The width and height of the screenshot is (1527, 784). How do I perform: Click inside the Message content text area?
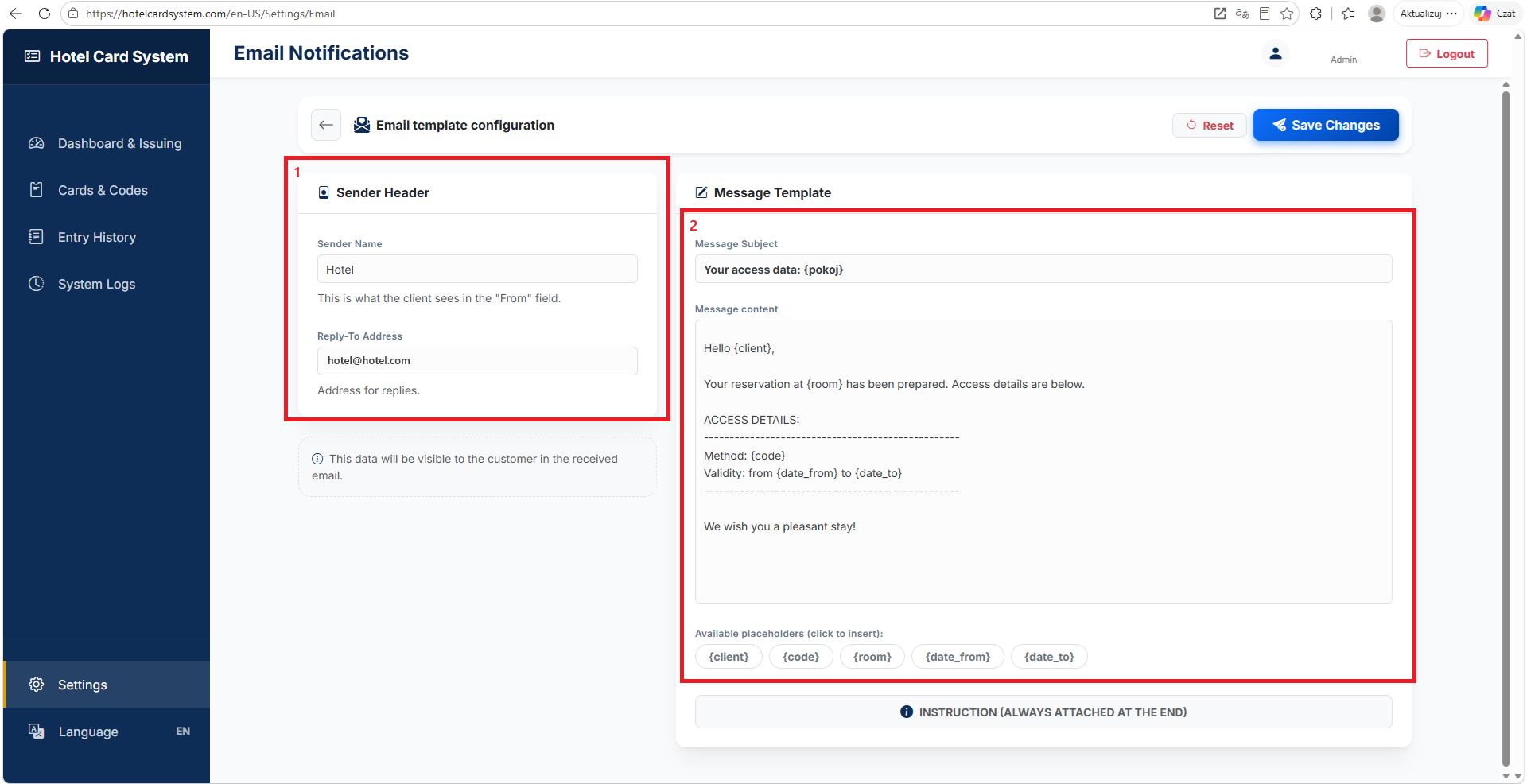(1043, 461)
